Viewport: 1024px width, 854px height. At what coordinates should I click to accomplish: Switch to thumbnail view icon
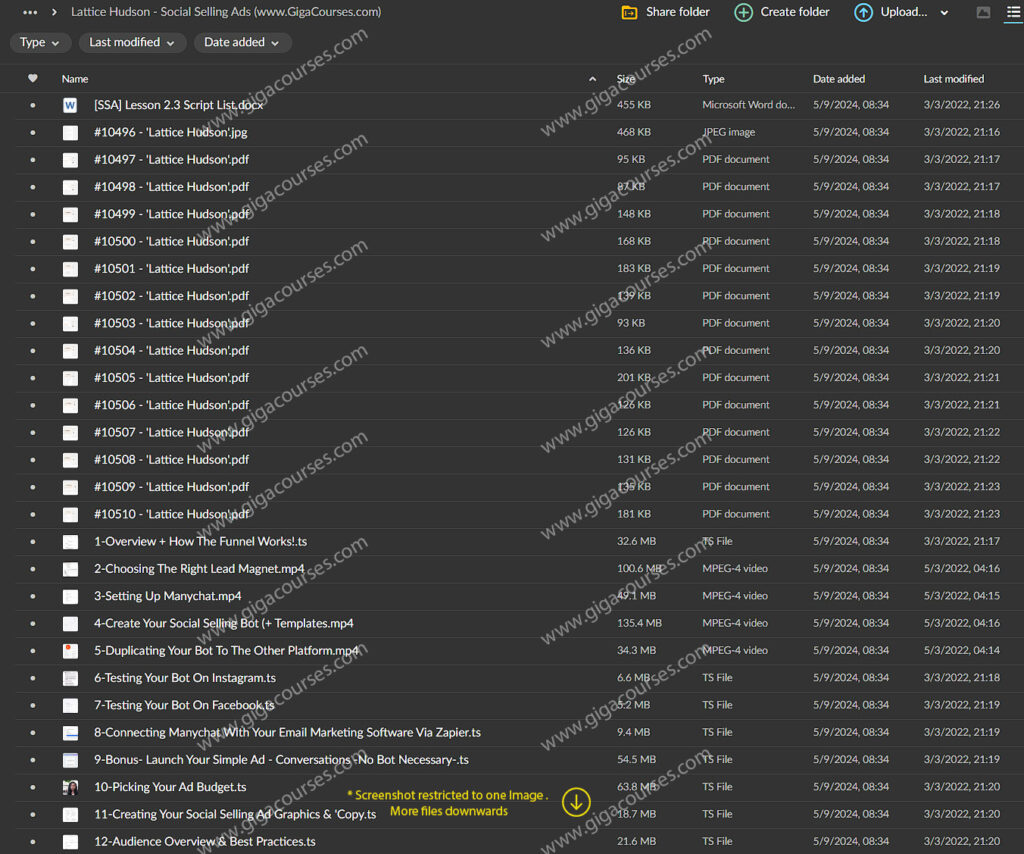click(983, 12)
